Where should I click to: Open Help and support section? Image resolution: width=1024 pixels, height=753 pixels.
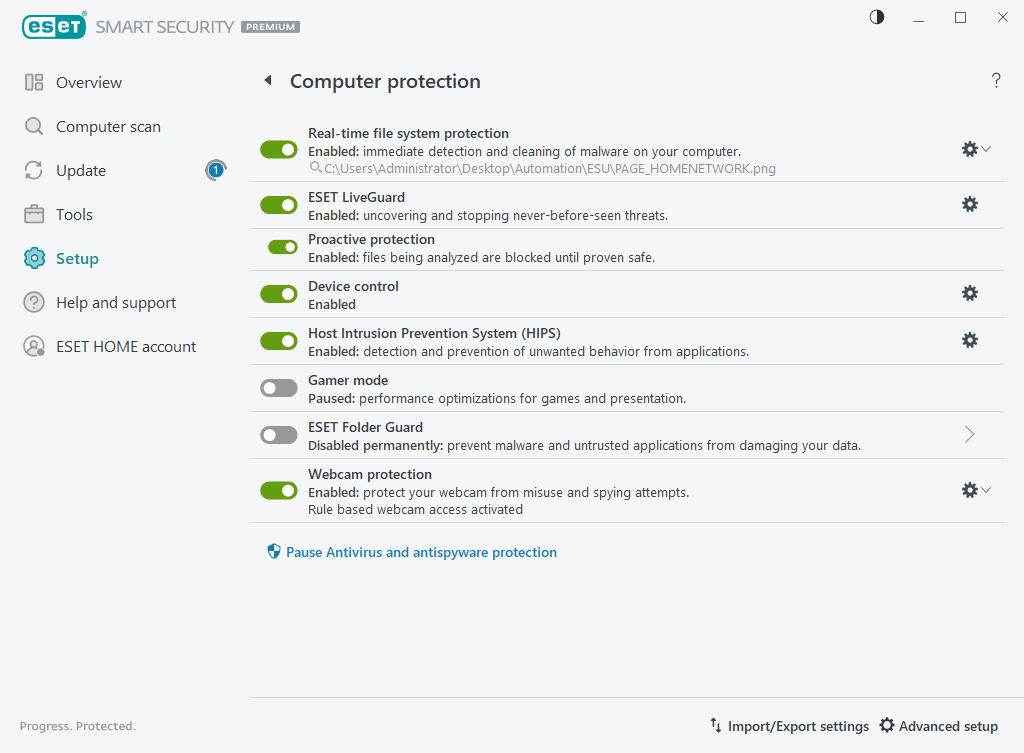click(114, 302)
